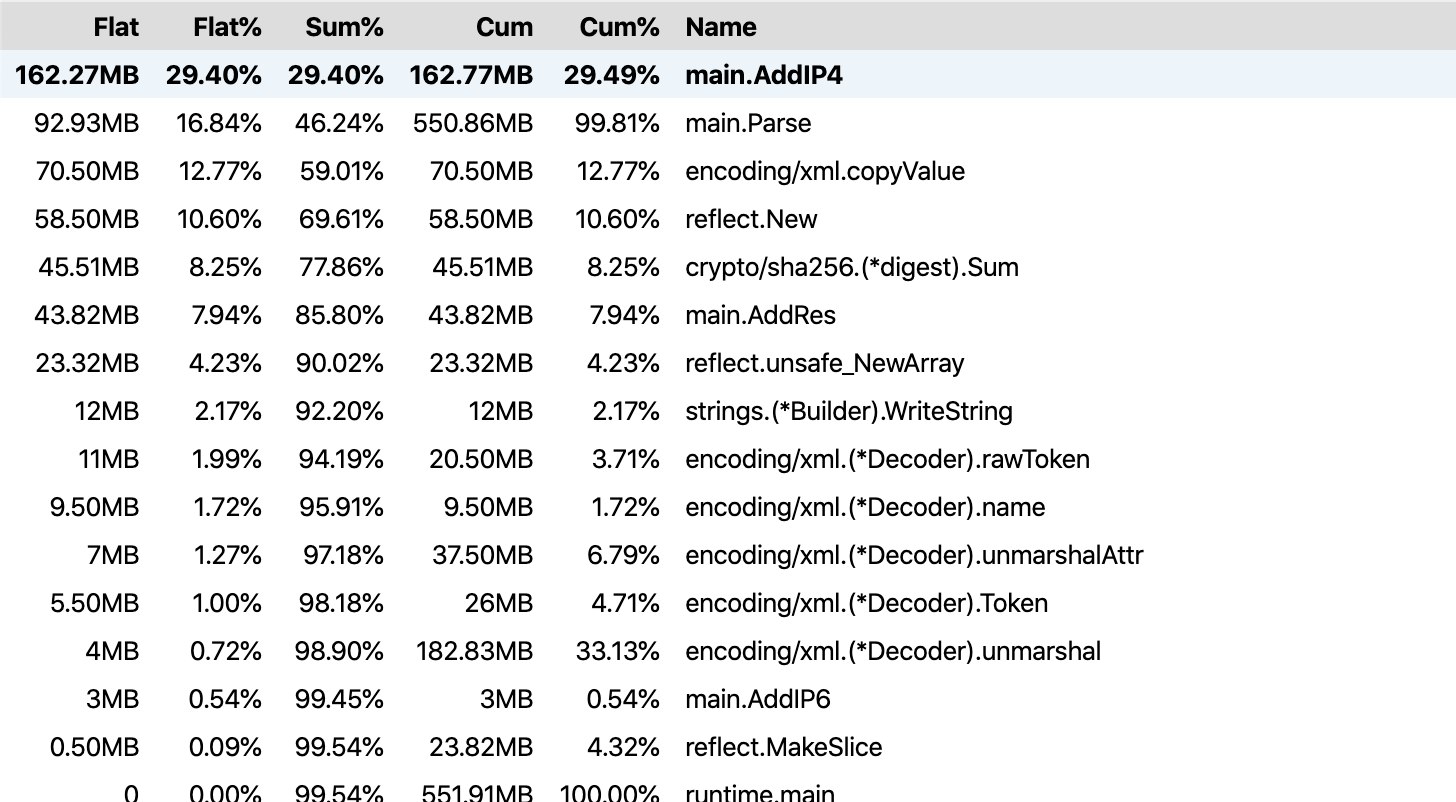Sort by Name column header
Screen dimensions: 1456x802
click(721, 27)
